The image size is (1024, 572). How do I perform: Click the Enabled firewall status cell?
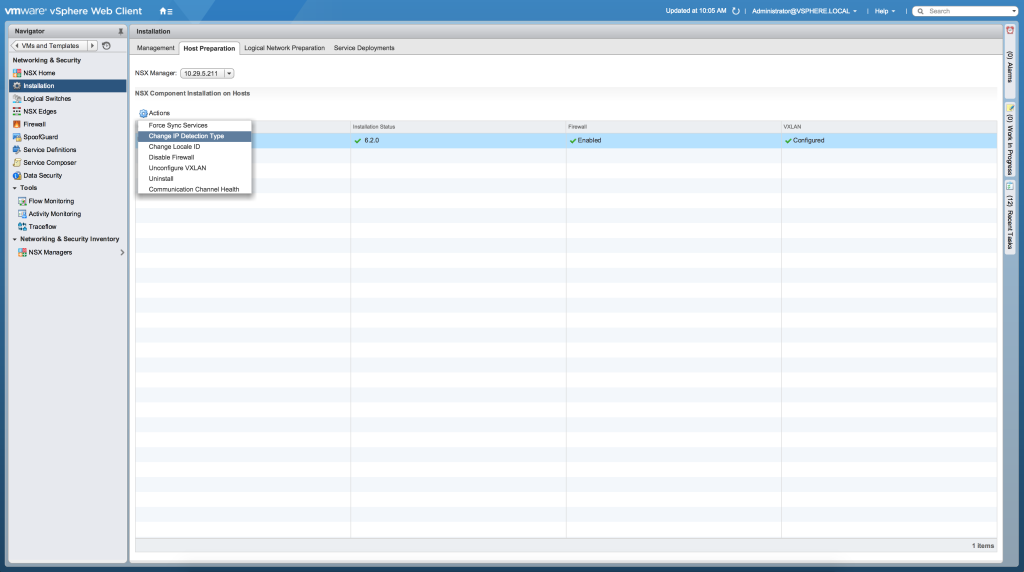pyautogui.click(x=673, y=140)
